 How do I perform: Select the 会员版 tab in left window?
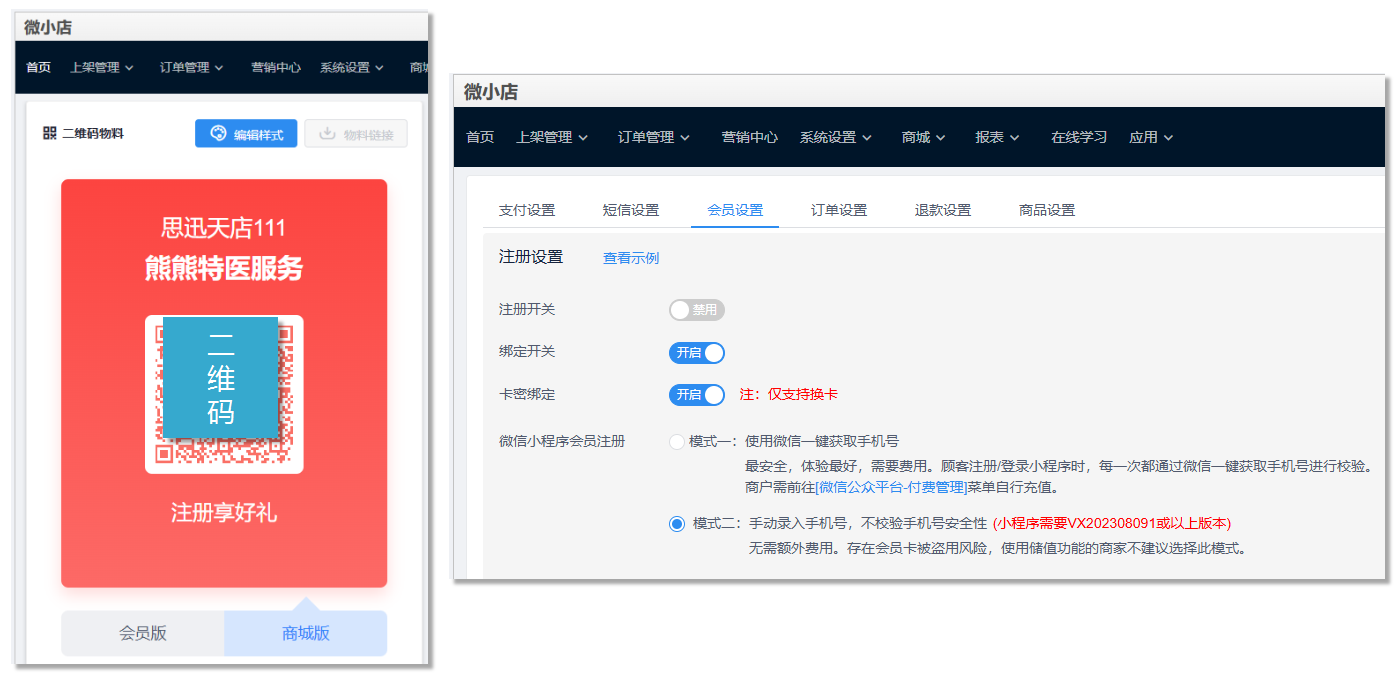tap(143, 633)
